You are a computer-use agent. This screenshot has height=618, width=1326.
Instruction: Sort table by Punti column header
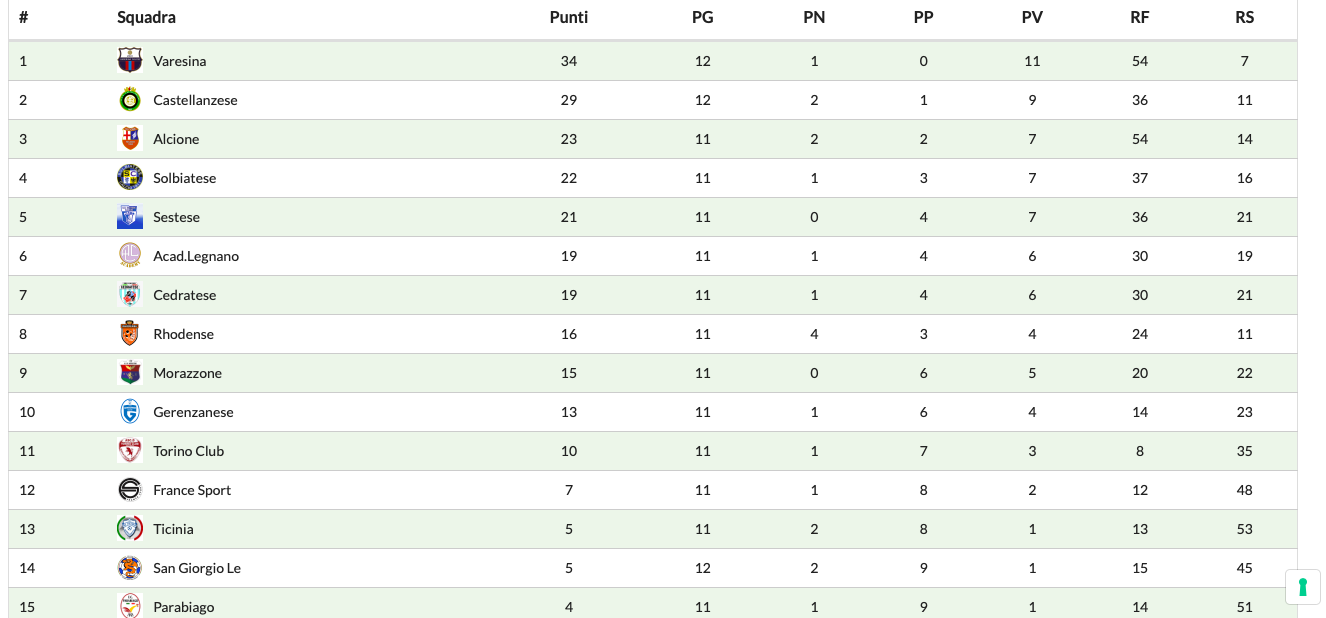[569, 17]
